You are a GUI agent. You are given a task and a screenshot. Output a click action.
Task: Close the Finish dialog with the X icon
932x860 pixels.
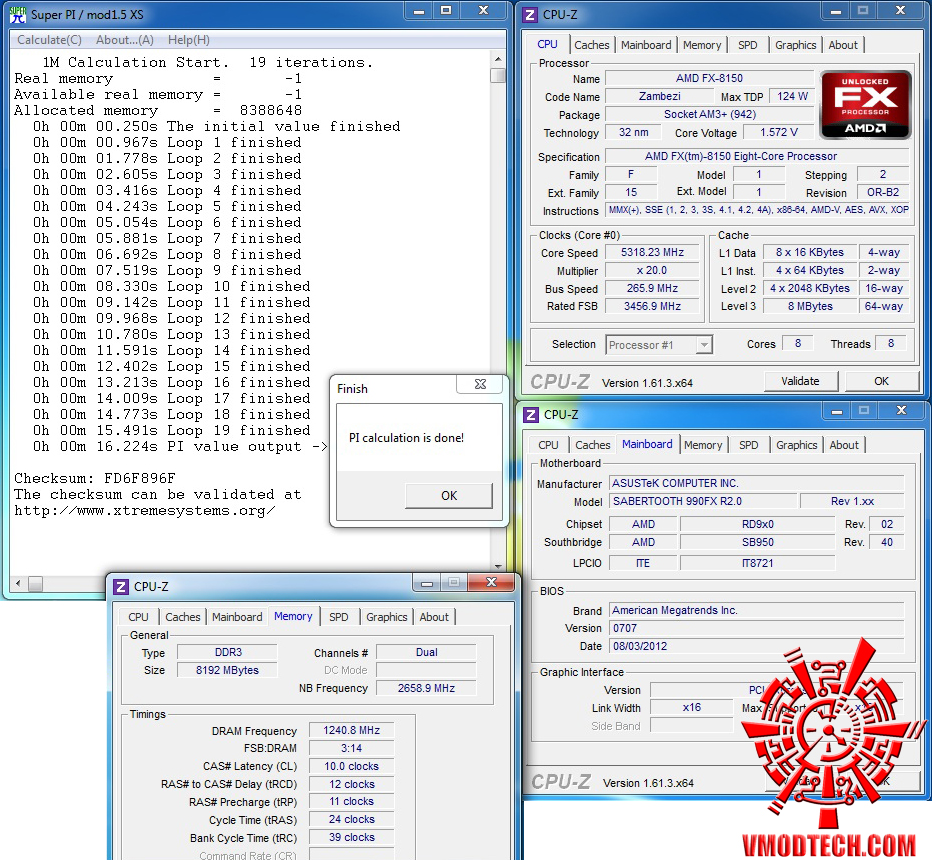[480, 384]
